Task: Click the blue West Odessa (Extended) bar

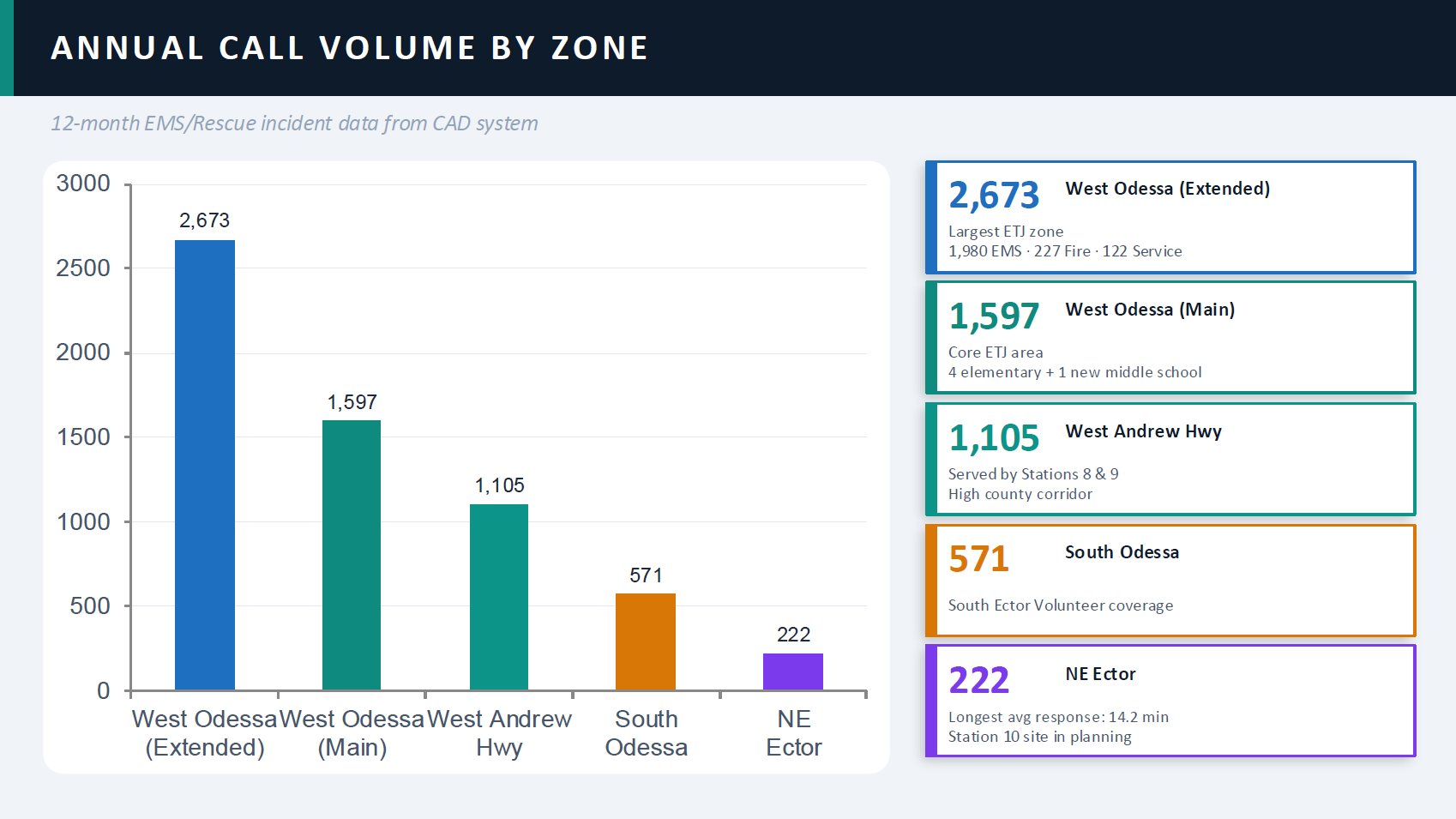Action: [205, 464]
